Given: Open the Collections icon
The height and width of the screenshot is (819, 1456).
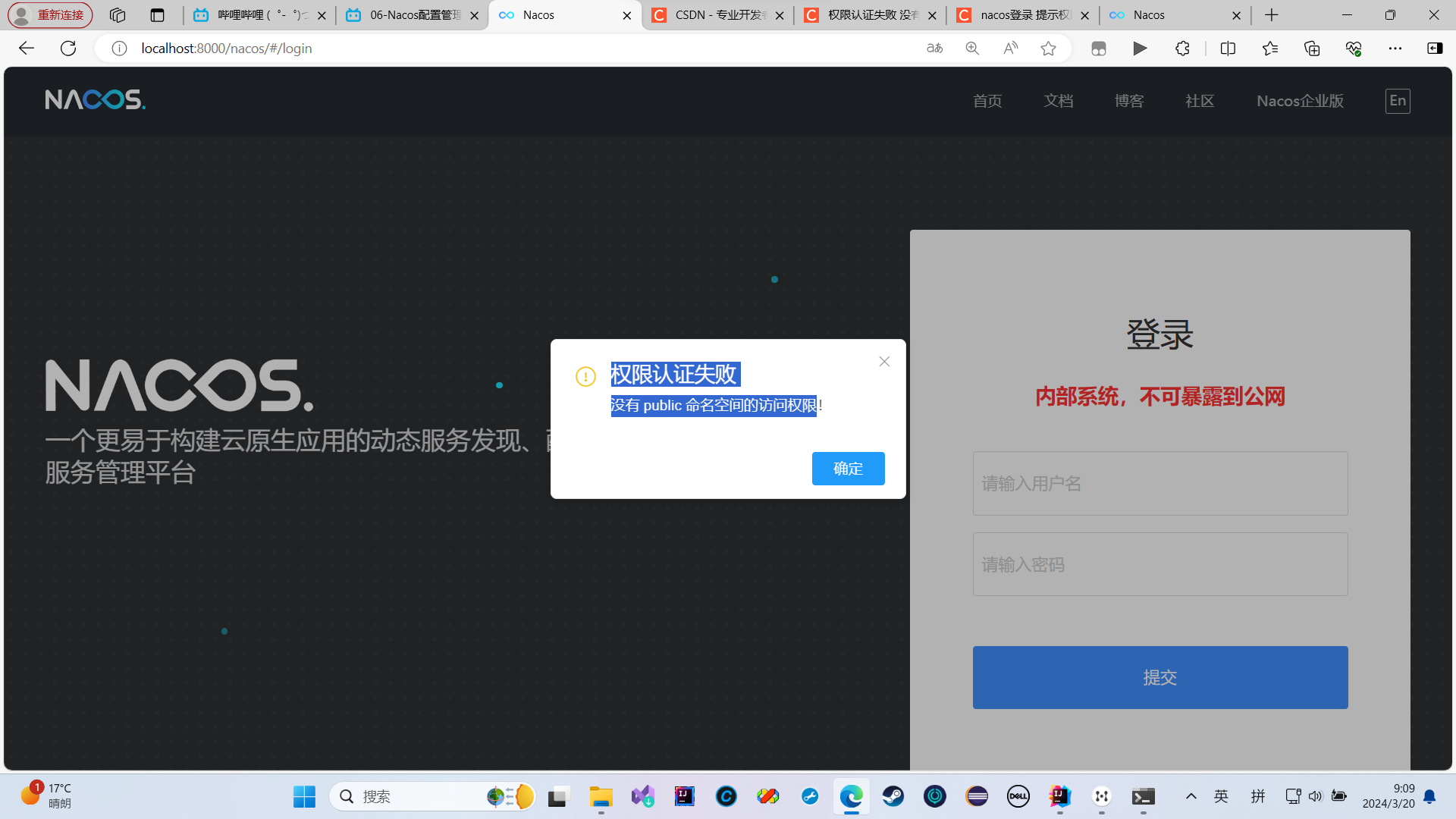Looking at the screenshot, I should point(1312,49).
